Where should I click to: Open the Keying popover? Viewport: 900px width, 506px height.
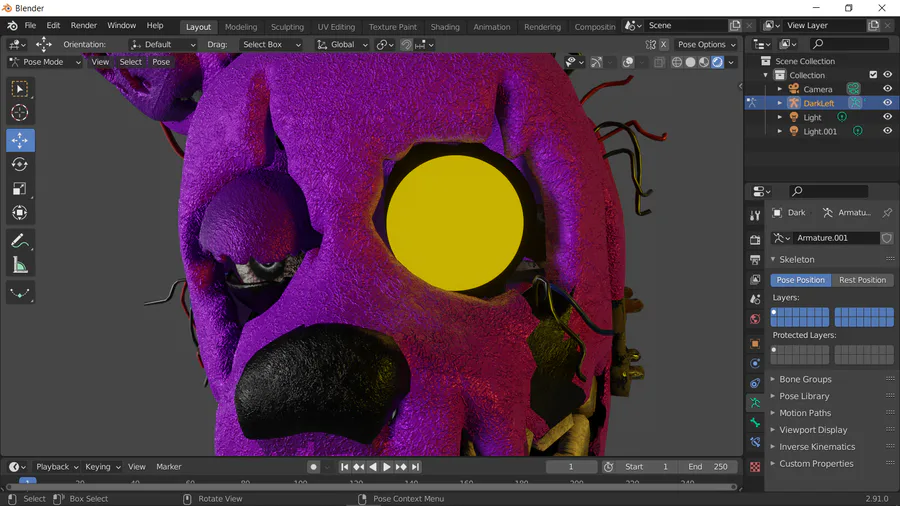103,467
